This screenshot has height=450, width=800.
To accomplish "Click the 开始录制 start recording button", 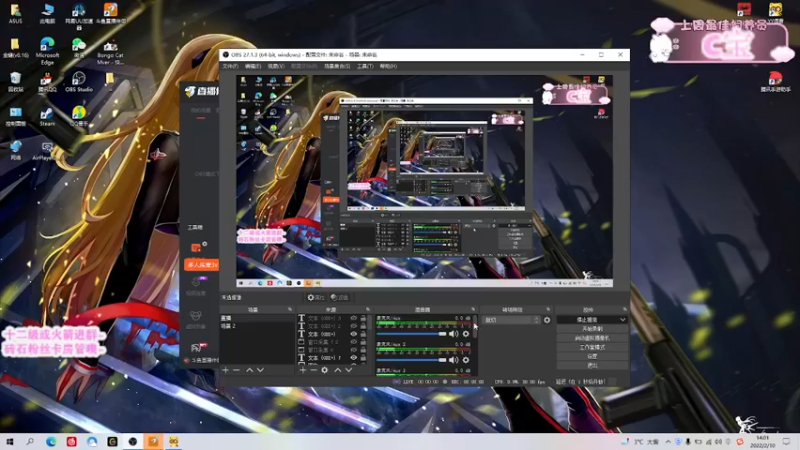I will tap(592, 329).
